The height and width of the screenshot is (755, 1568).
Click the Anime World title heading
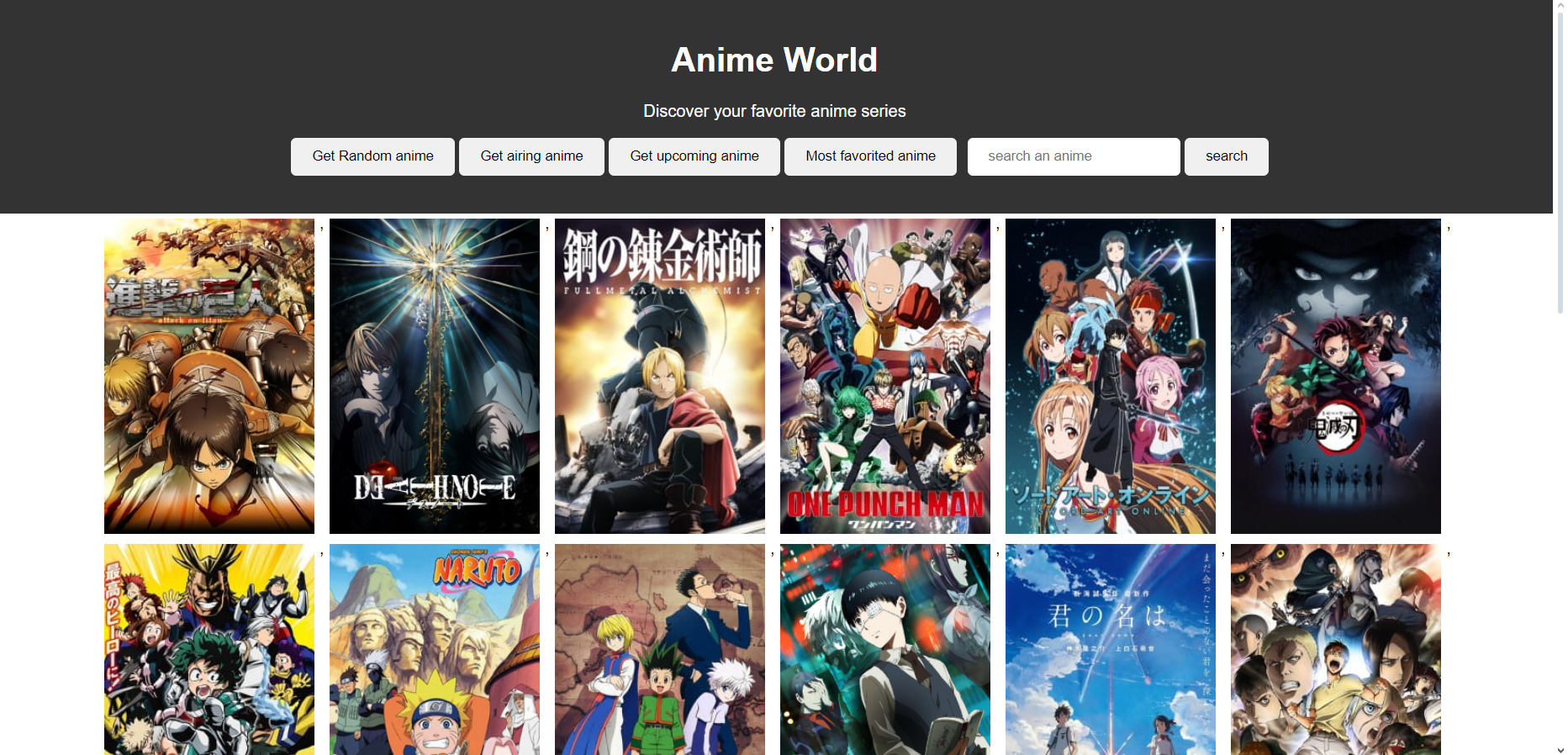coord(774,60)
